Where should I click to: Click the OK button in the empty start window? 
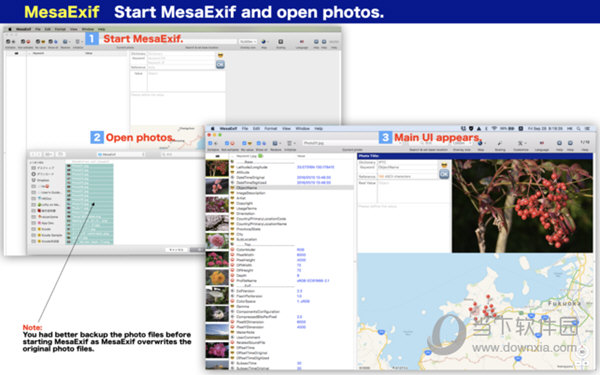[x=220, y=65]
